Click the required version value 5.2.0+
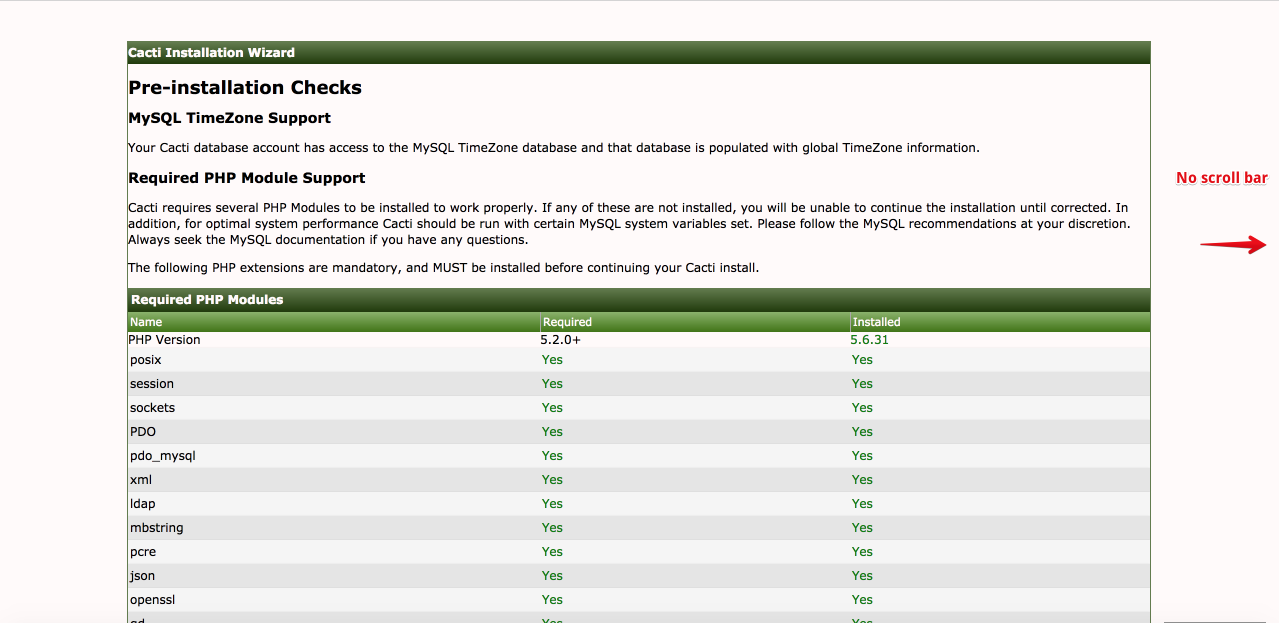The height and width of the screenshot is (623, 1279). pyautogui.click(x=560, y=340)
